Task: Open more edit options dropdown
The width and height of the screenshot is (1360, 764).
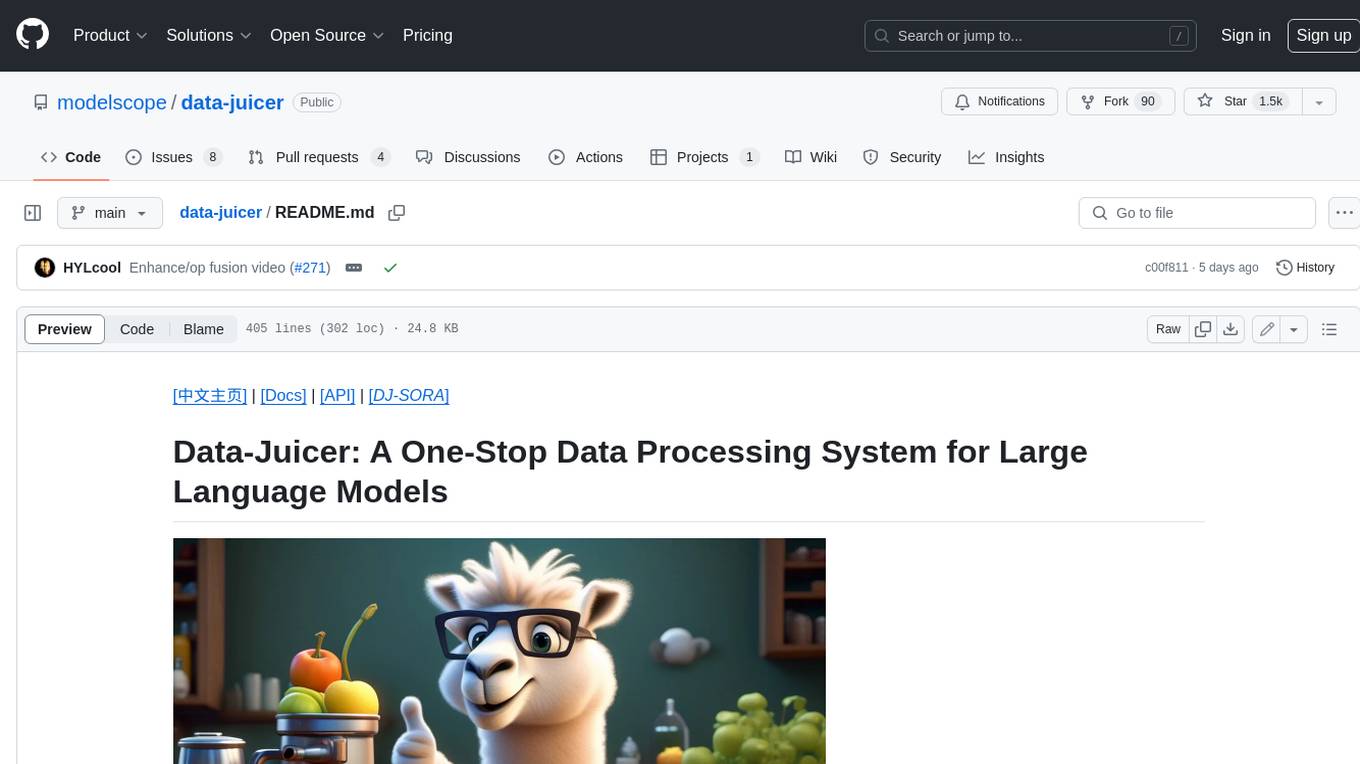Action: [x=1294, y=329]
